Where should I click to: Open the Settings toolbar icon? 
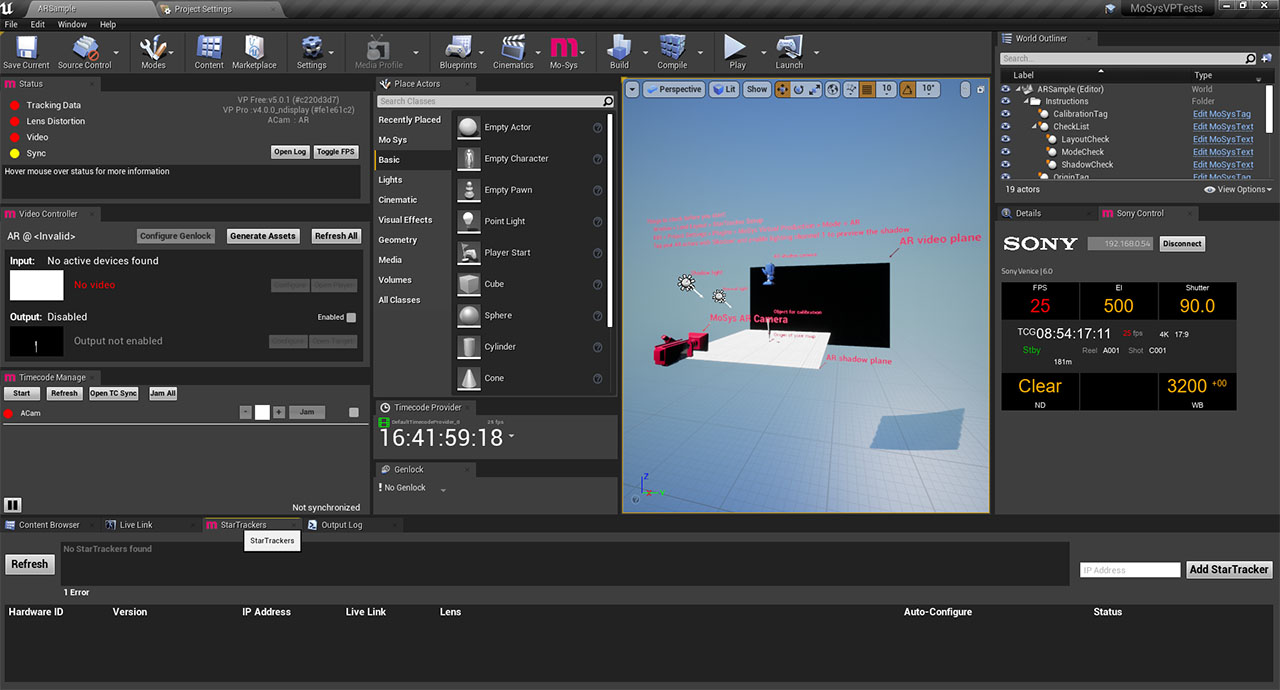(311, 52)
